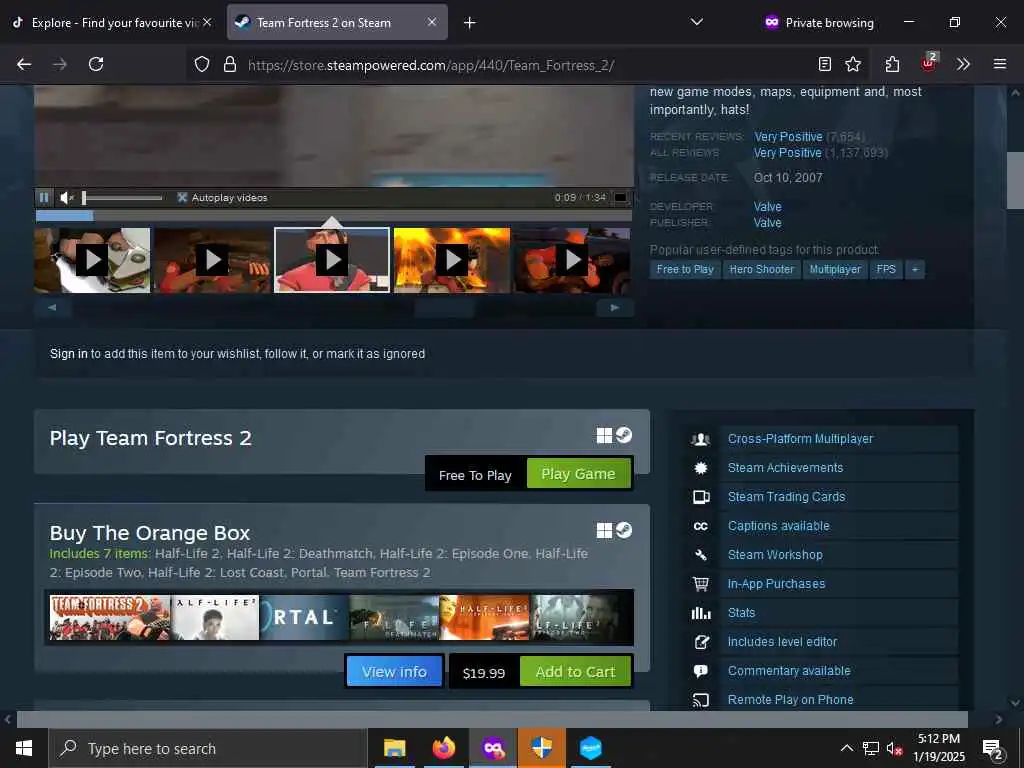Click Team Fortress 2 bundle image
Image resolution: width=1024 pixels, height=768 pixels.
[110, 617]
